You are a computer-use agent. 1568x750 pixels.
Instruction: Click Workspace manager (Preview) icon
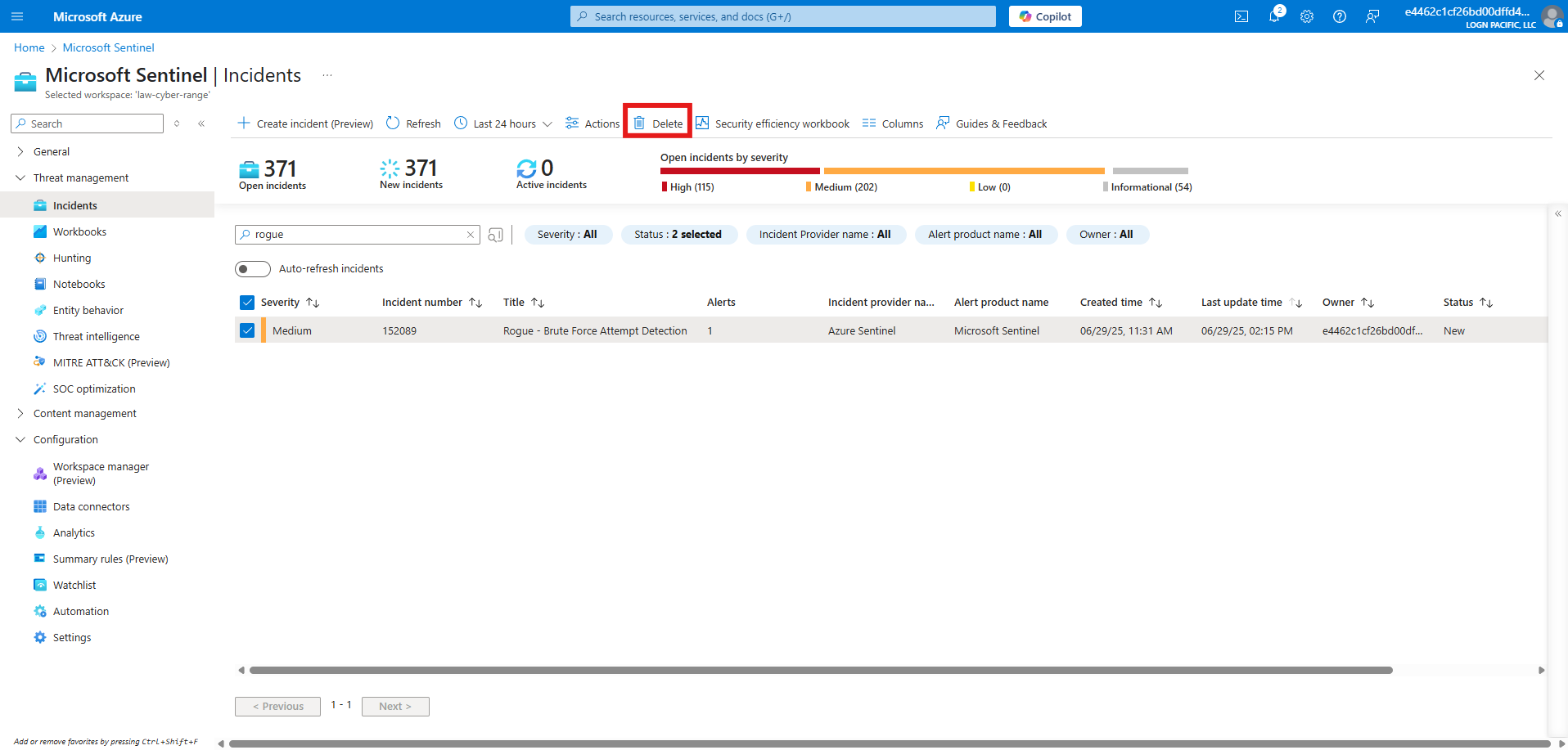[39, 474]
